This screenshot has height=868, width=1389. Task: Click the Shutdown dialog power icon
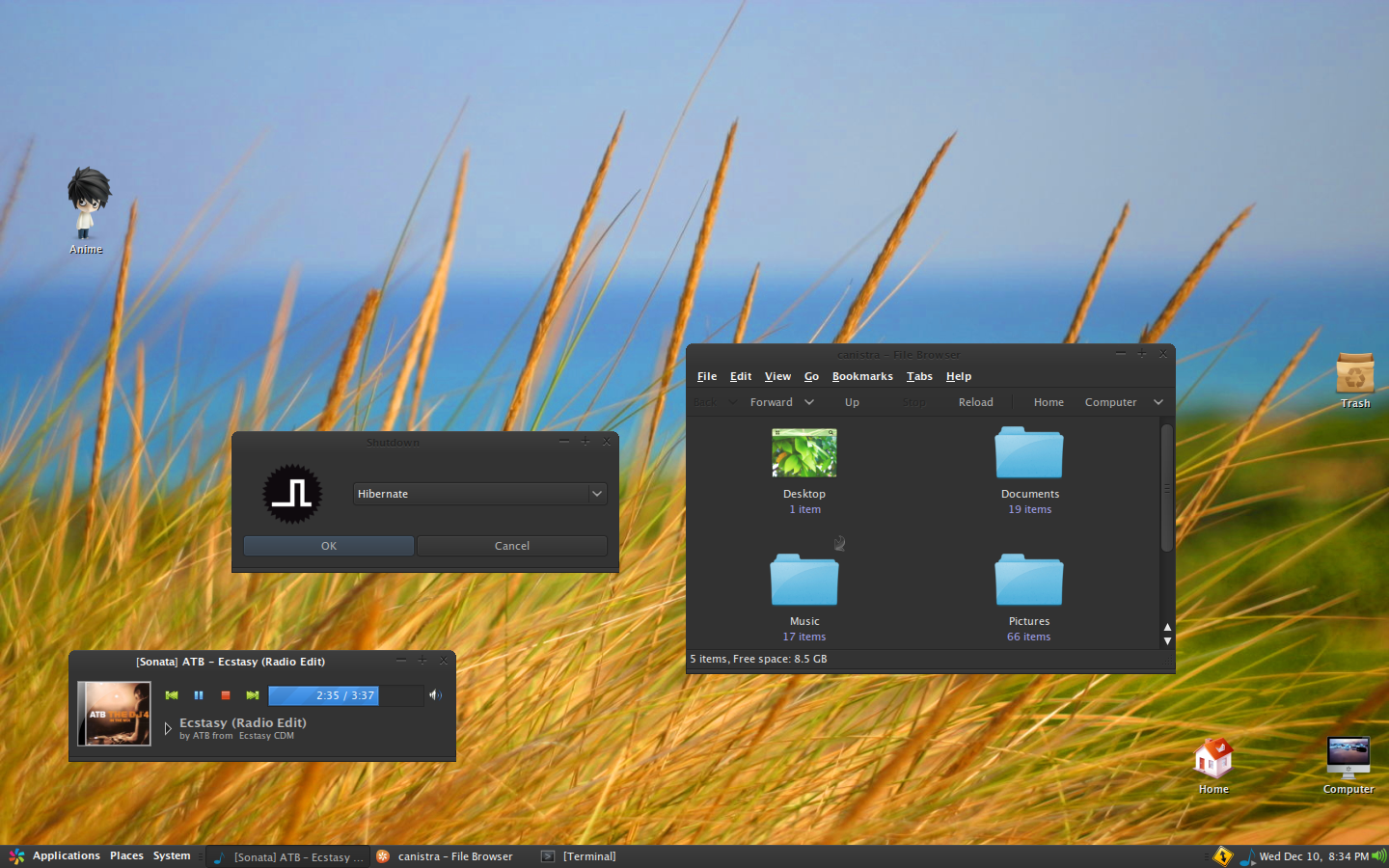point(292,494)
